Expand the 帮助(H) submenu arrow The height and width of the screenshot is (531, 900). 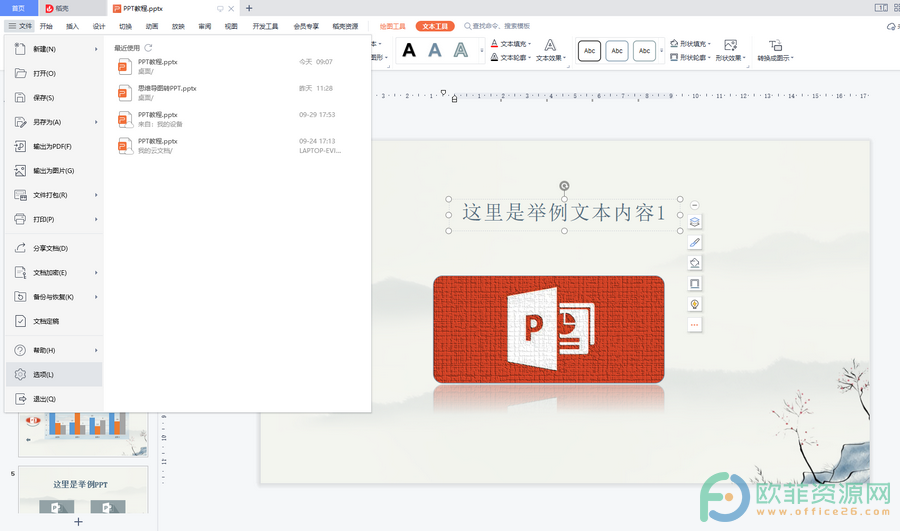[x=96, y=350]
